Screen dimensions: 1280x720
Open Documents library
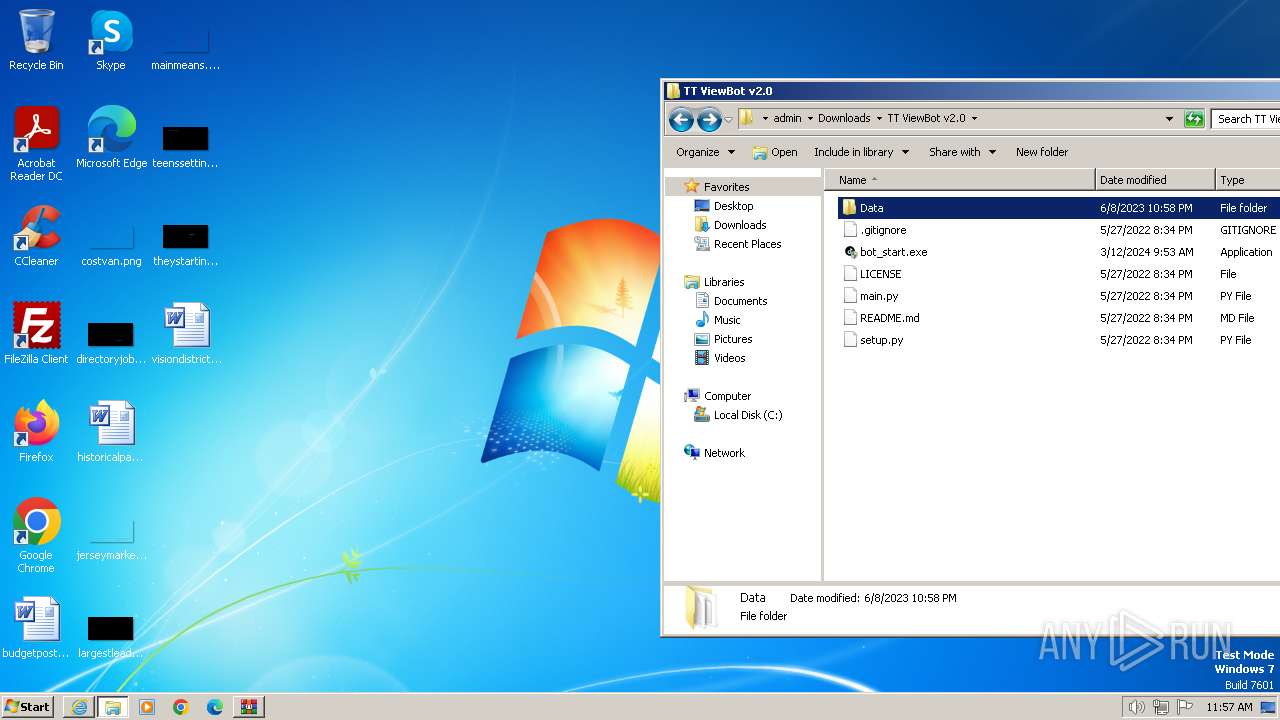point(740,301)
